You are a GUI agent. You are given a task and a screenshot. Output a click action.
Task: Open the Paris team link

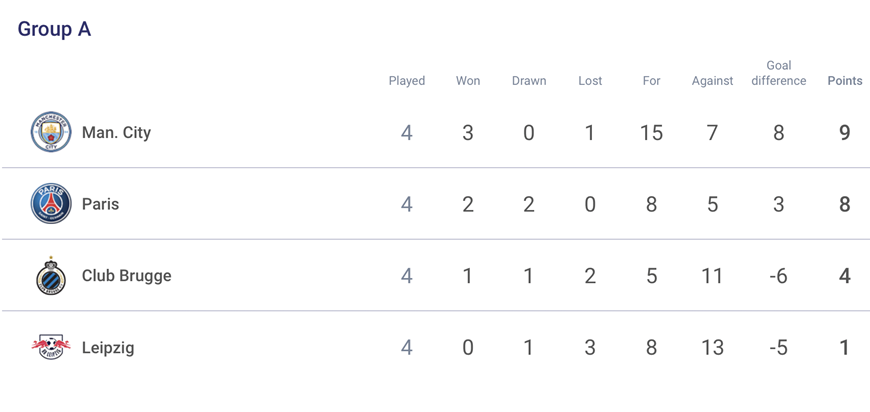click(100, 204)
